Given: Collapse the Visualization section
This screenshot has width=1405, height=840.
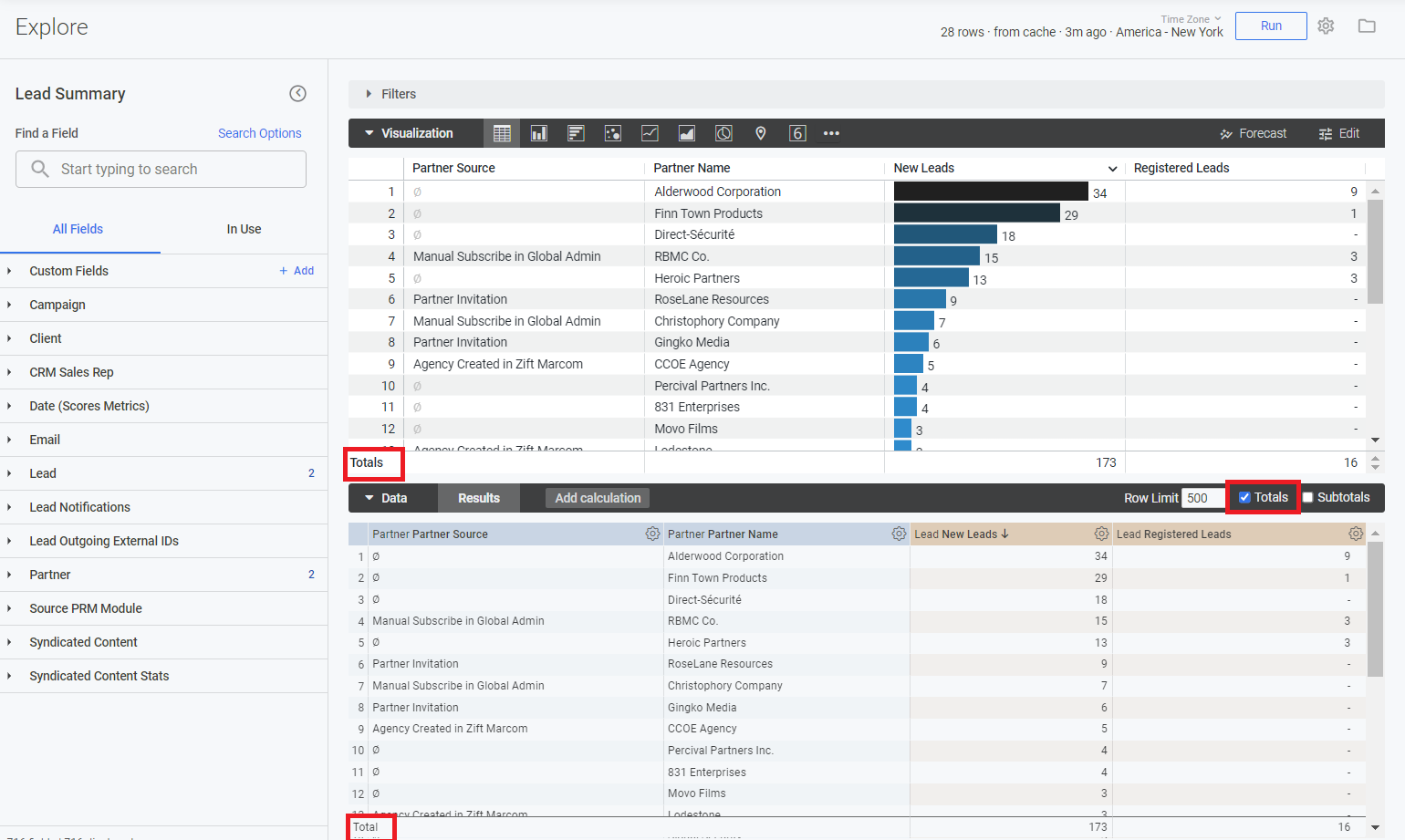Looking at the screenshot, I should click(409, 133).
